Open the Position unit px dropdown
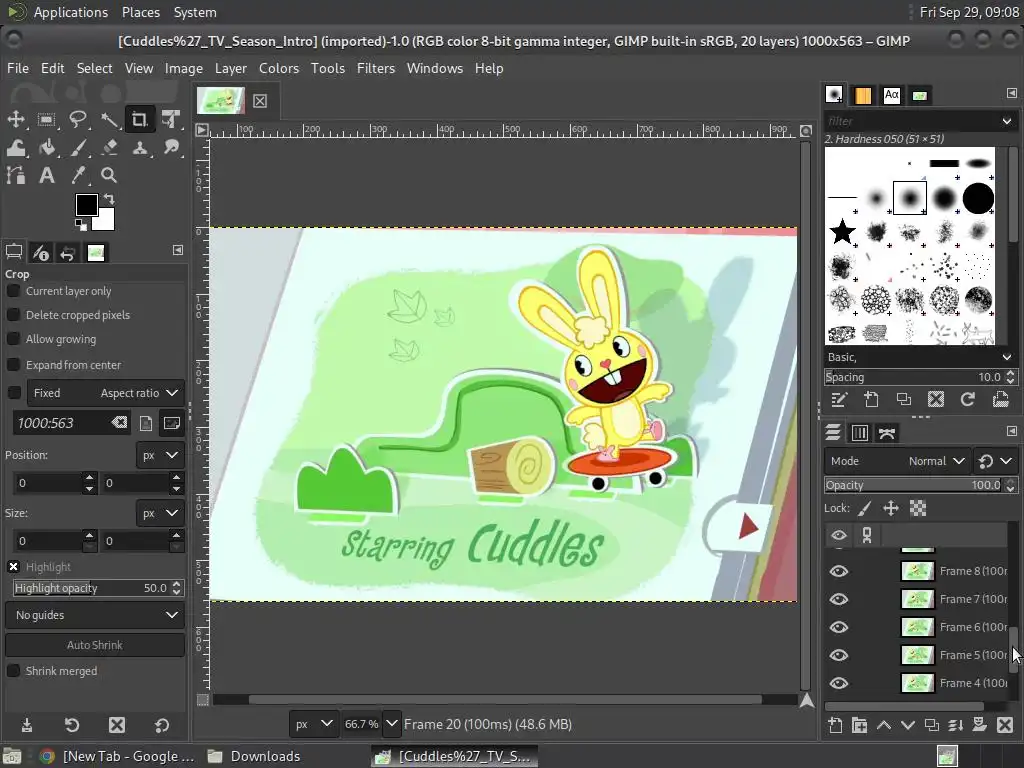The height and width of the screenshot is (768, 1024). pyautogui.click(x=160, y=455)
